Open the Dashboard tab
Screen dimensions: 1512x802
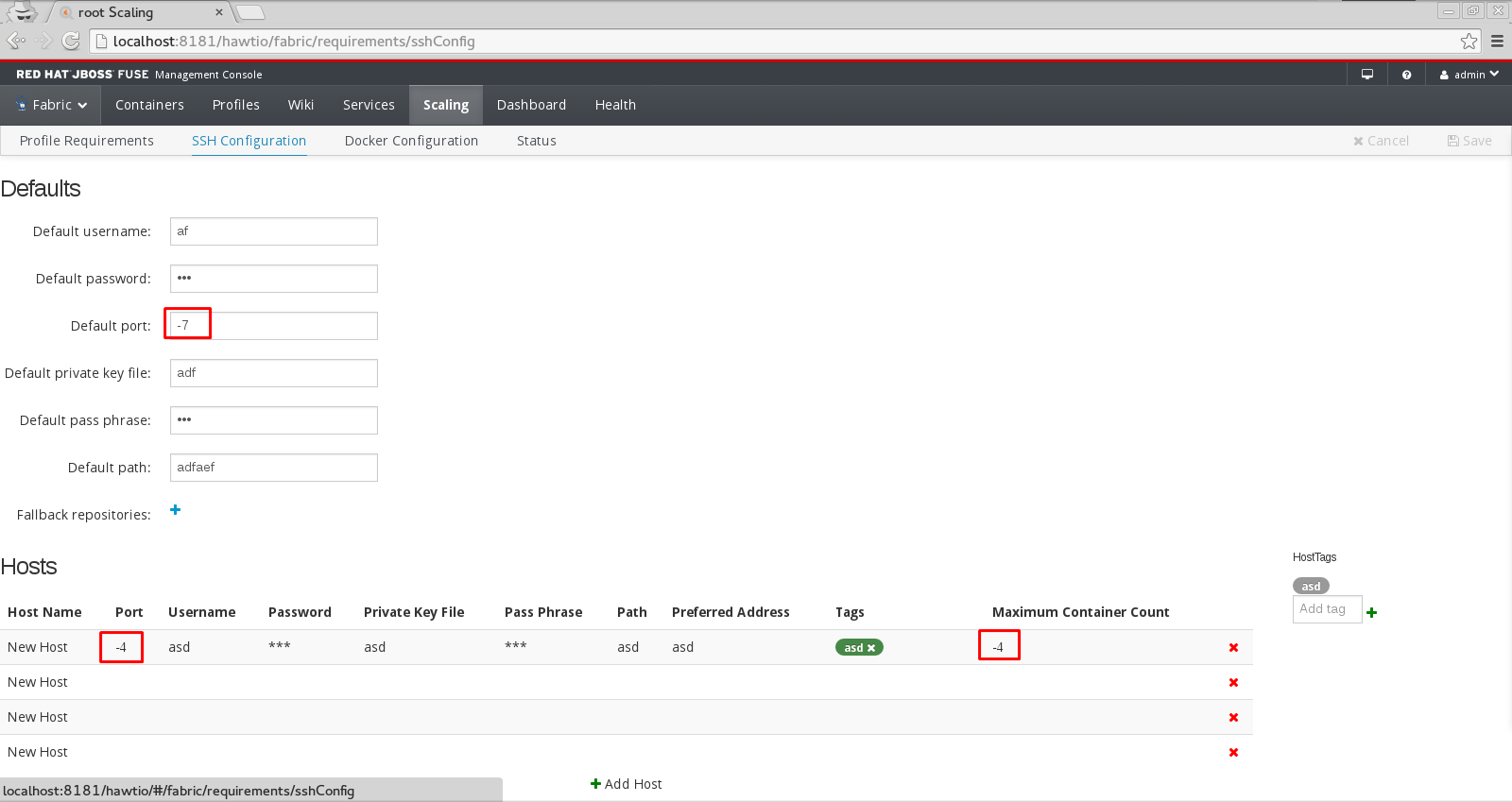click(531, 105)
